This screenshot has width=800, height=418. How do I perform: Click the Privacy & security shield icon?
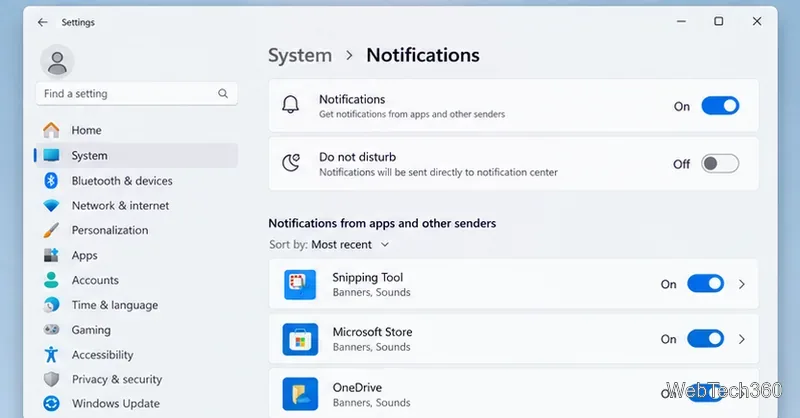pos(51,379)
